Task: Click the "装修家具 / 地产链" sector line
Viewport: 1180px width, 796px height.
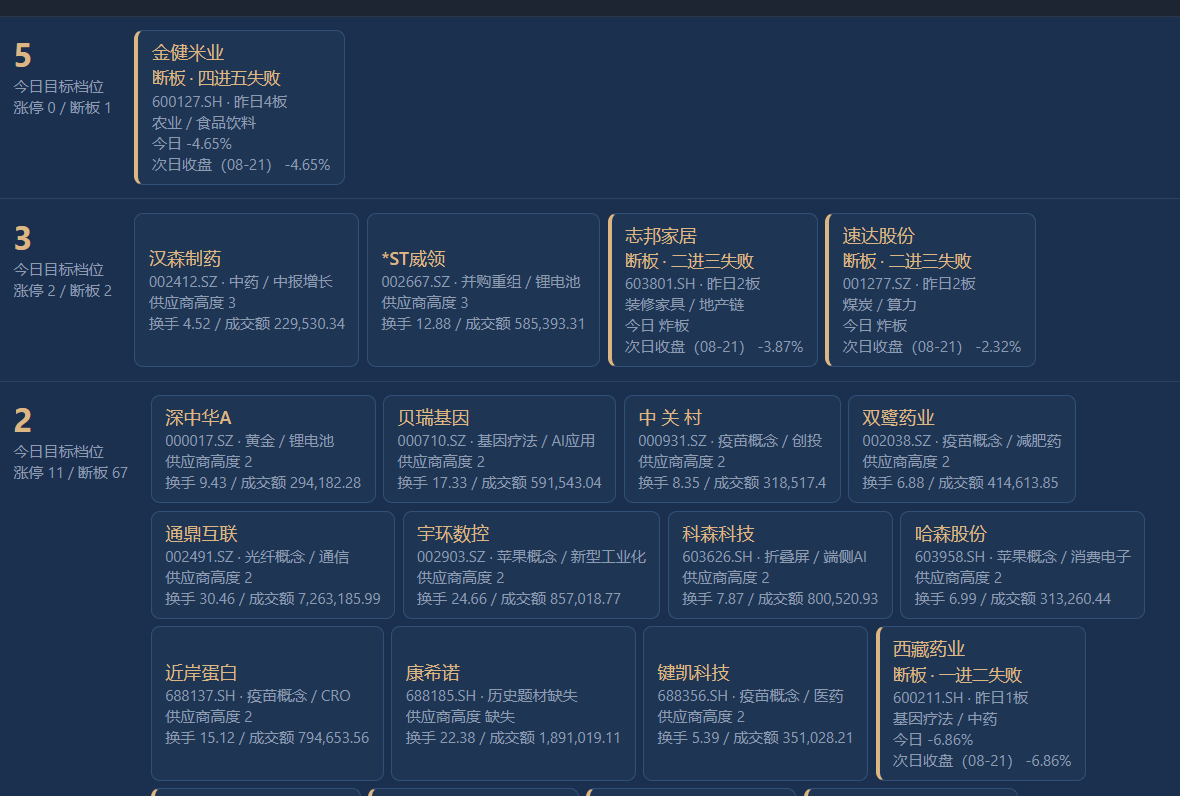Action: tap(684, 305)
